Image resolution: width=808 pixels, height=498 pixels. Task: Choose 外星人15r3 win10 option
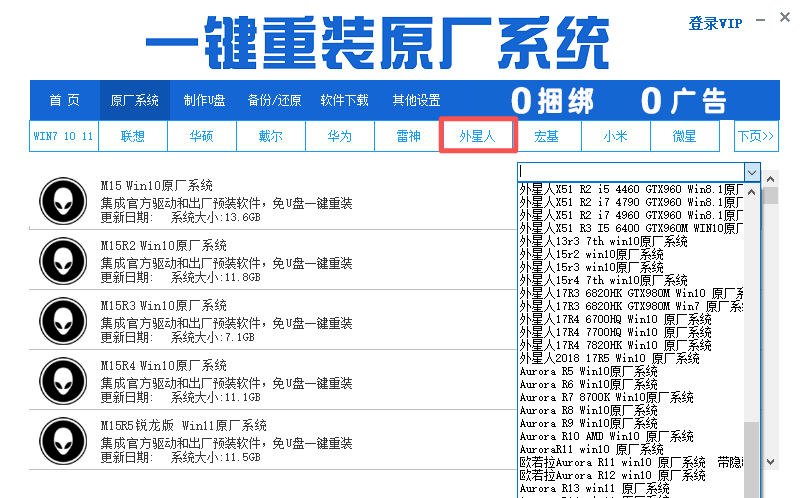631,267
